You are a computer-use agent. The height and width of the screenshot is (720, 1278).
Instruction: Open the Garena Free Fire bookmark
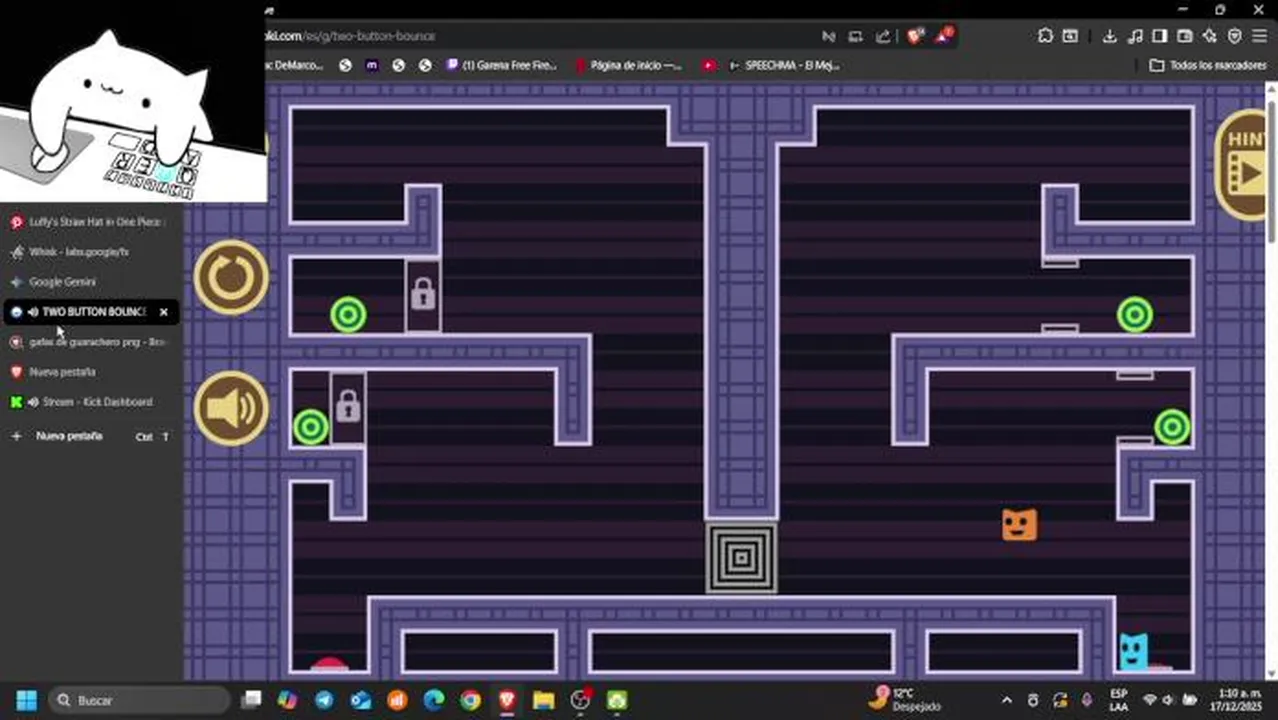click(x=501, y=65)
